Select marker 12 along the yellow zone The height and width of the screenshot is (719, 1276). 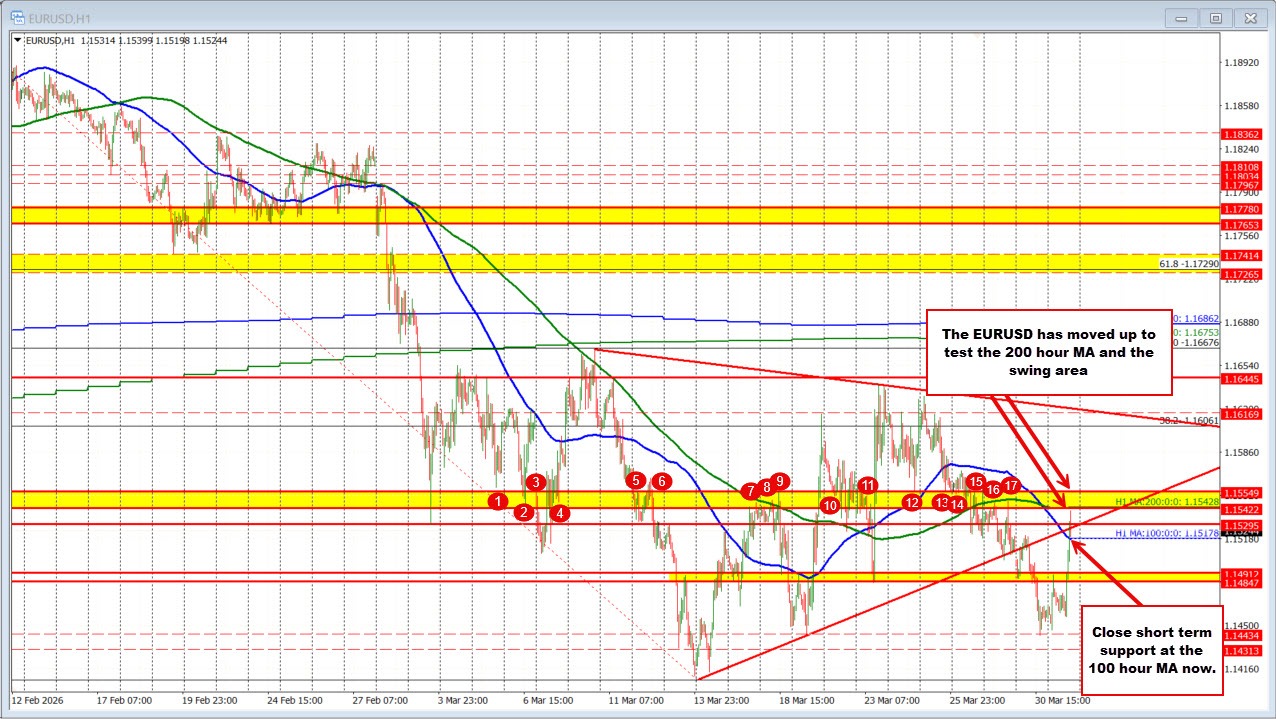coord(911,503)
